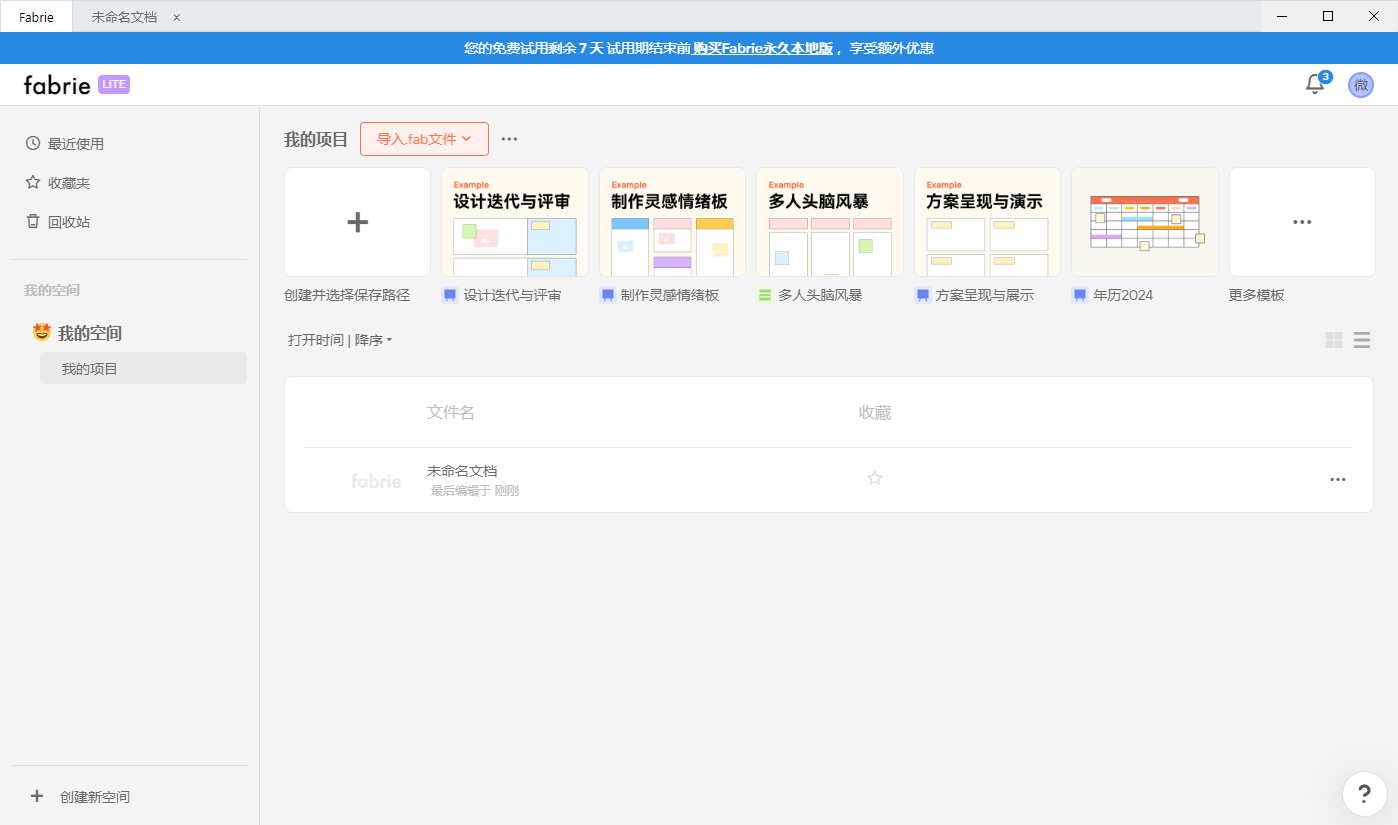The image size is (1398, 825).
Task: Open the notifications bell icon
Action: (1315, 85)
